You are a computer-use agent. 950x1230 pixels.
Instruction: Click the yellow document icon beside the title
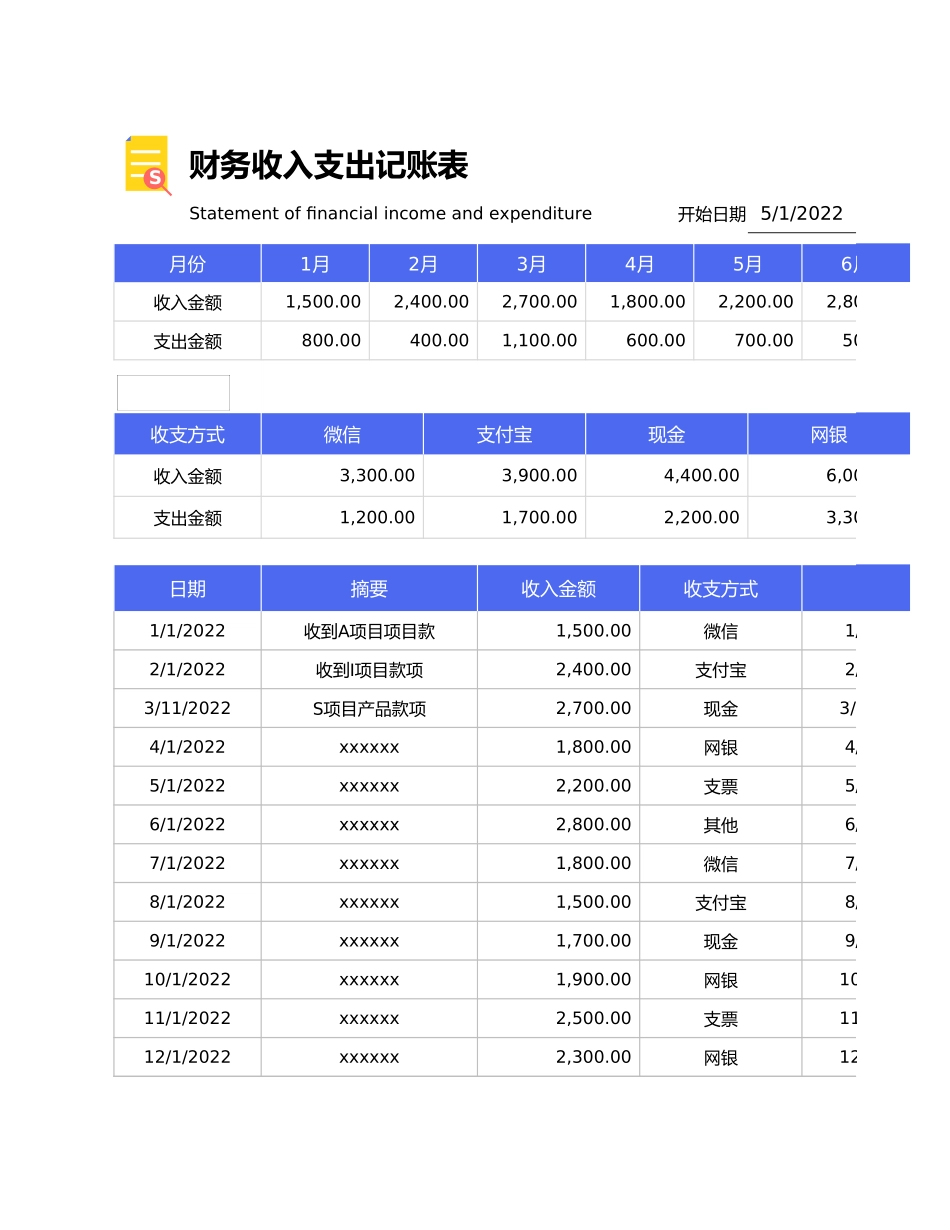pyautogui.click(x=146, y=163)
